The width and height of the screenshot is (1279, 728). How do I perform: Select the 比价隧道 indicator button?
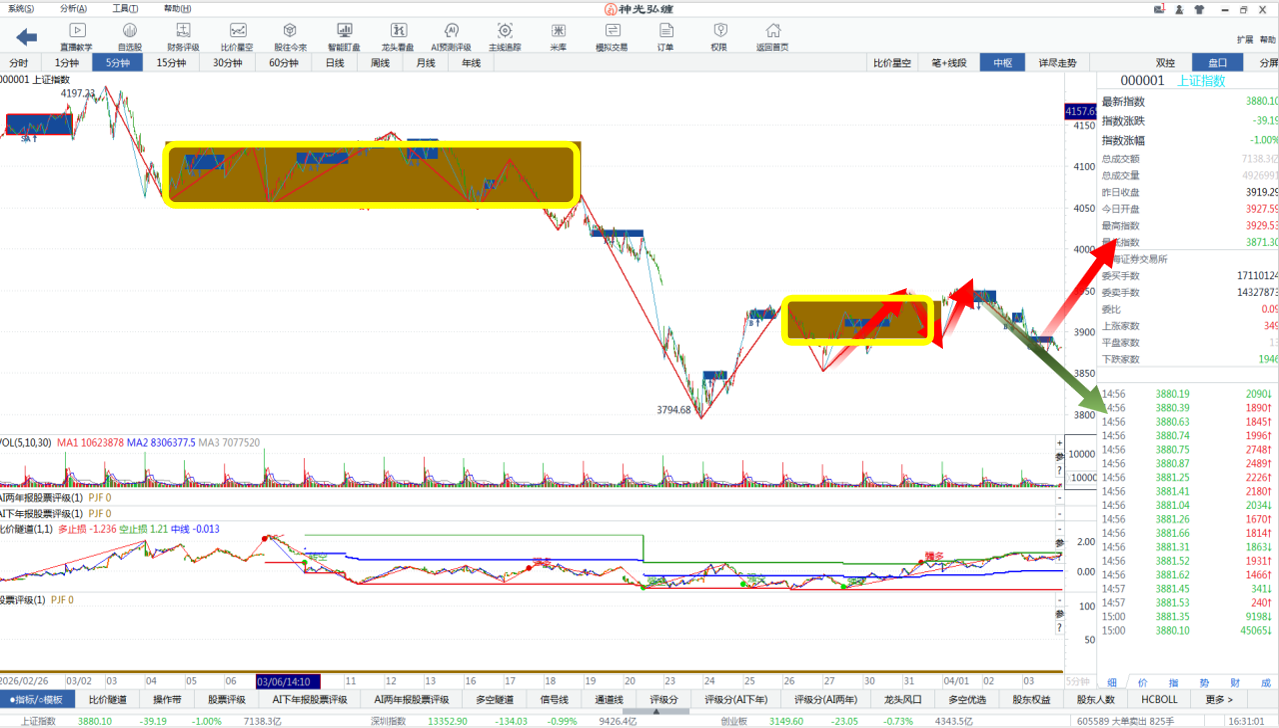[x=108, y=700]
